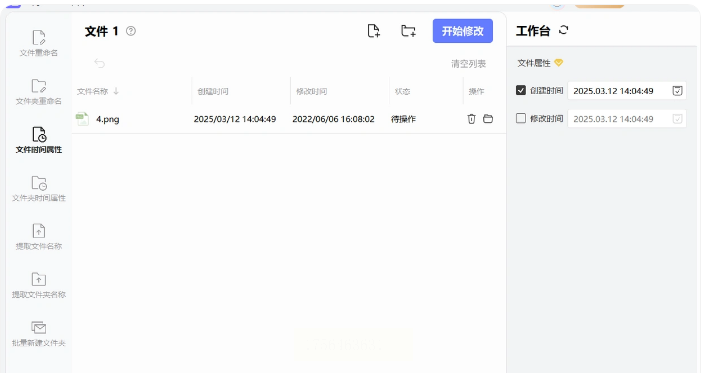Click the 操作 column header
706x373 pixels.
[x=476, y=91]
